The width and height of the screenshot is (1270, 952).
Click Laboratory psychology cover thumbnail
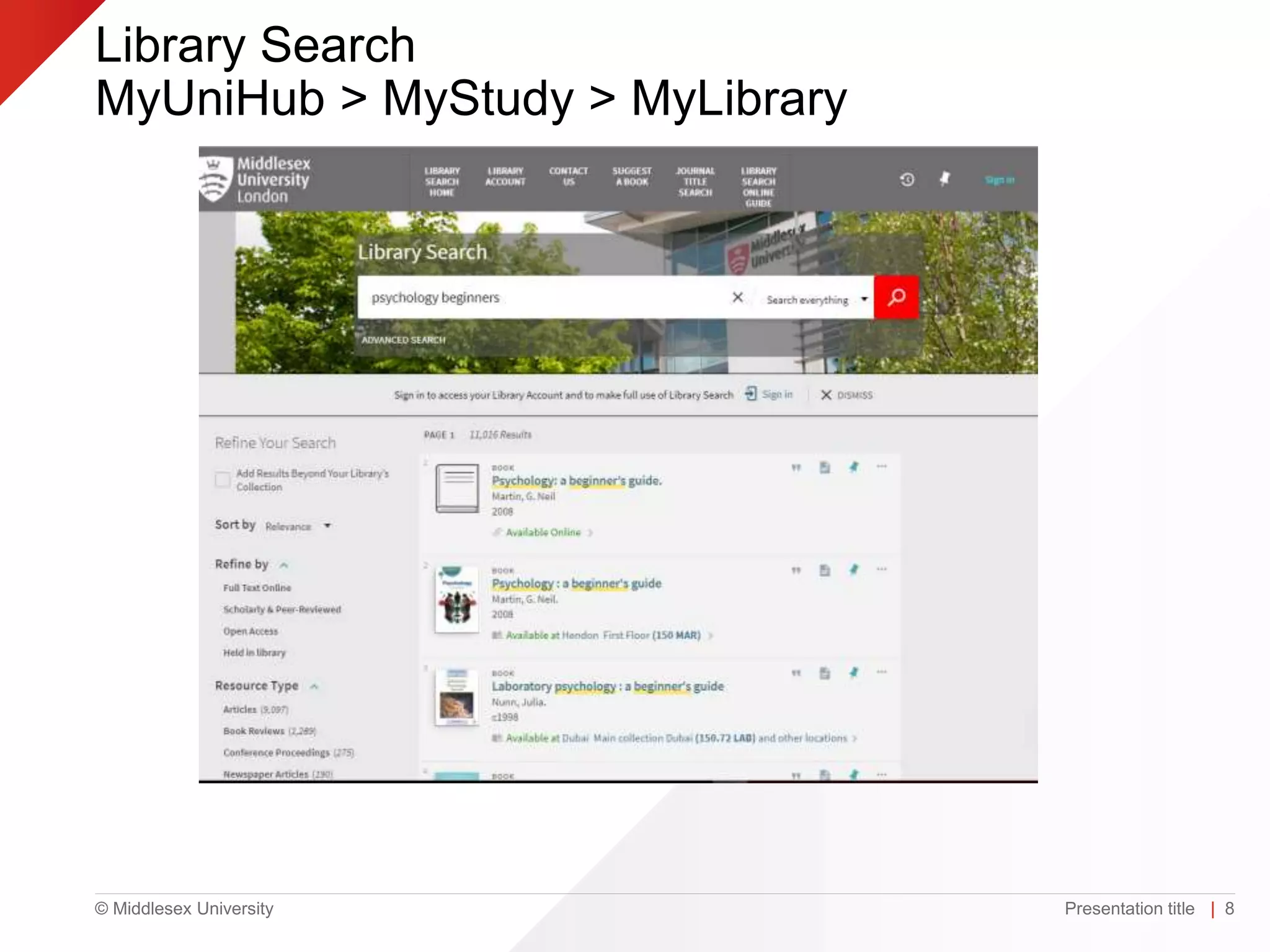tap(457, 697)
